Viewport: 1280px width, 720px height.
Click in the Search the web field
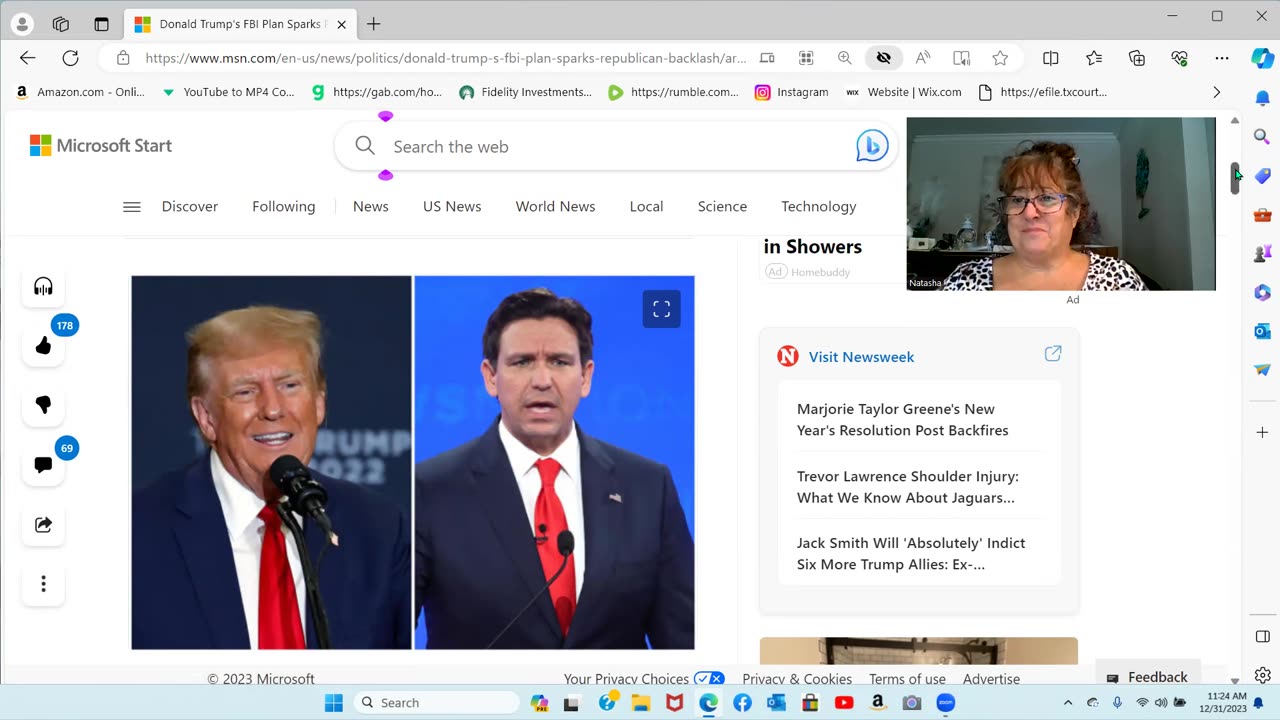point(615,146)
